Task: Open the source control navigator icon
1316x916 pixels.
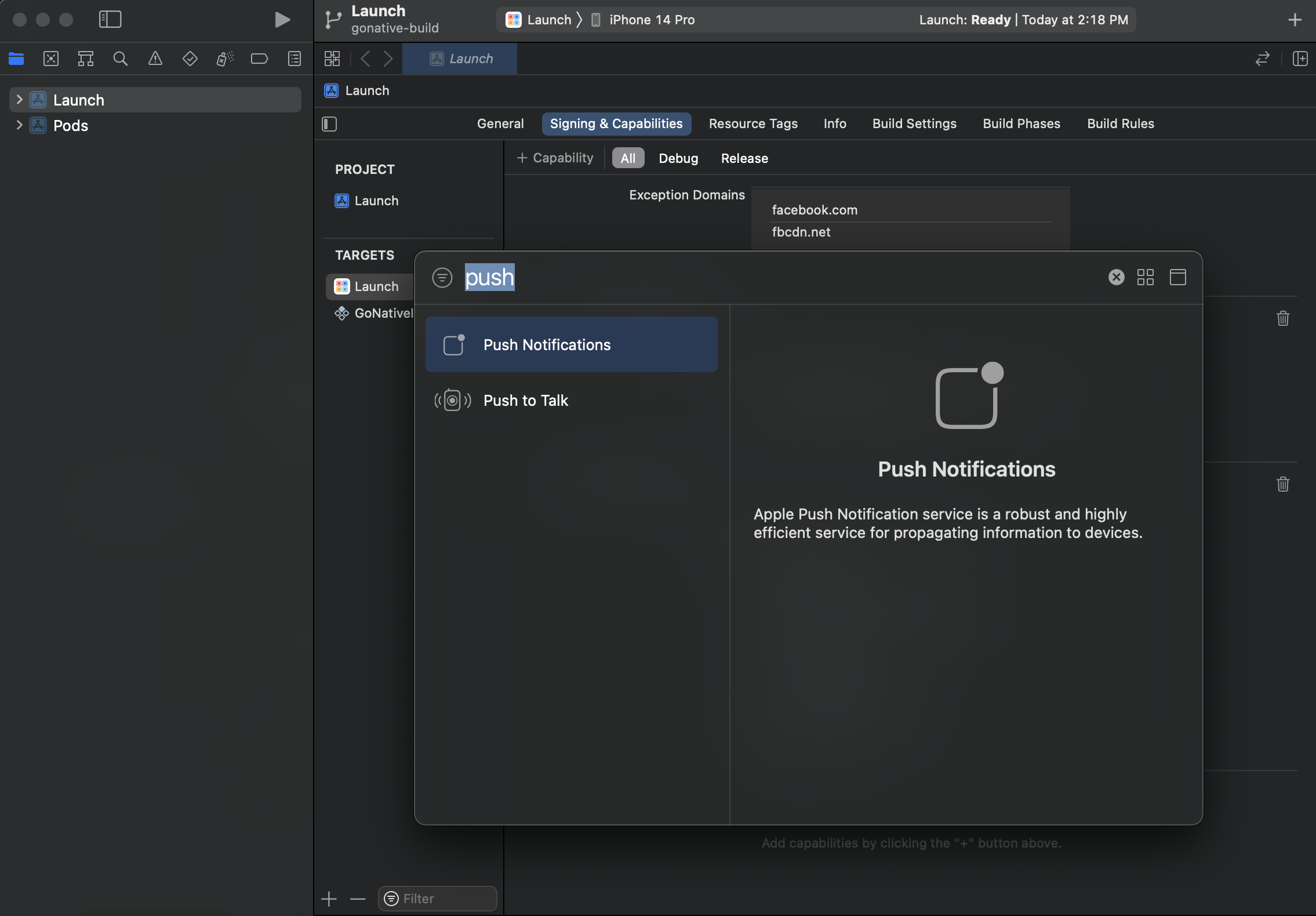Action: (x=51, y=59)
